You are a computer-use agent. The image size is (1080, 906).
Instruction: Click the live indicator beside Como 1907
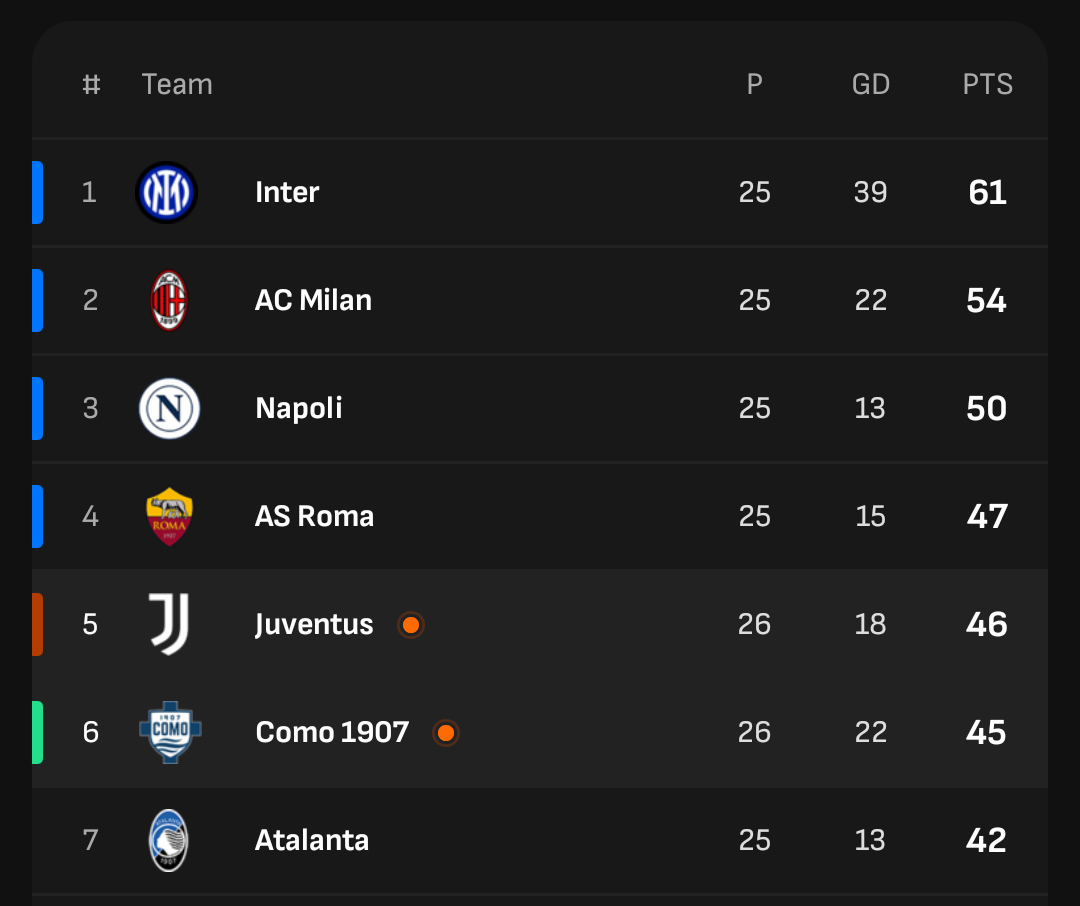446,733
